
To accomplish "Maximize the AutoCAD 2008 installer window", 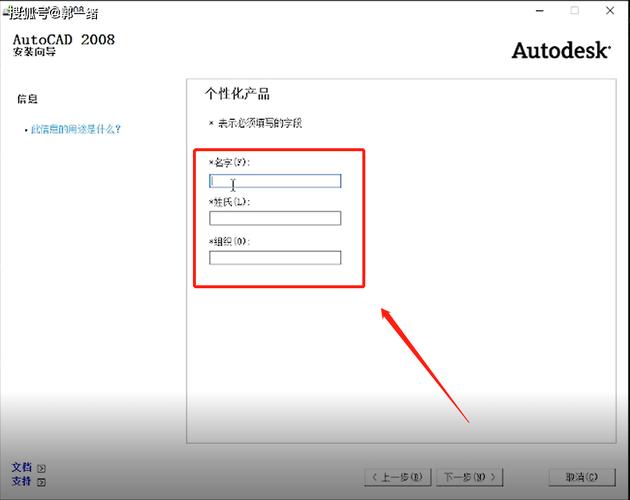I will 575,10.
